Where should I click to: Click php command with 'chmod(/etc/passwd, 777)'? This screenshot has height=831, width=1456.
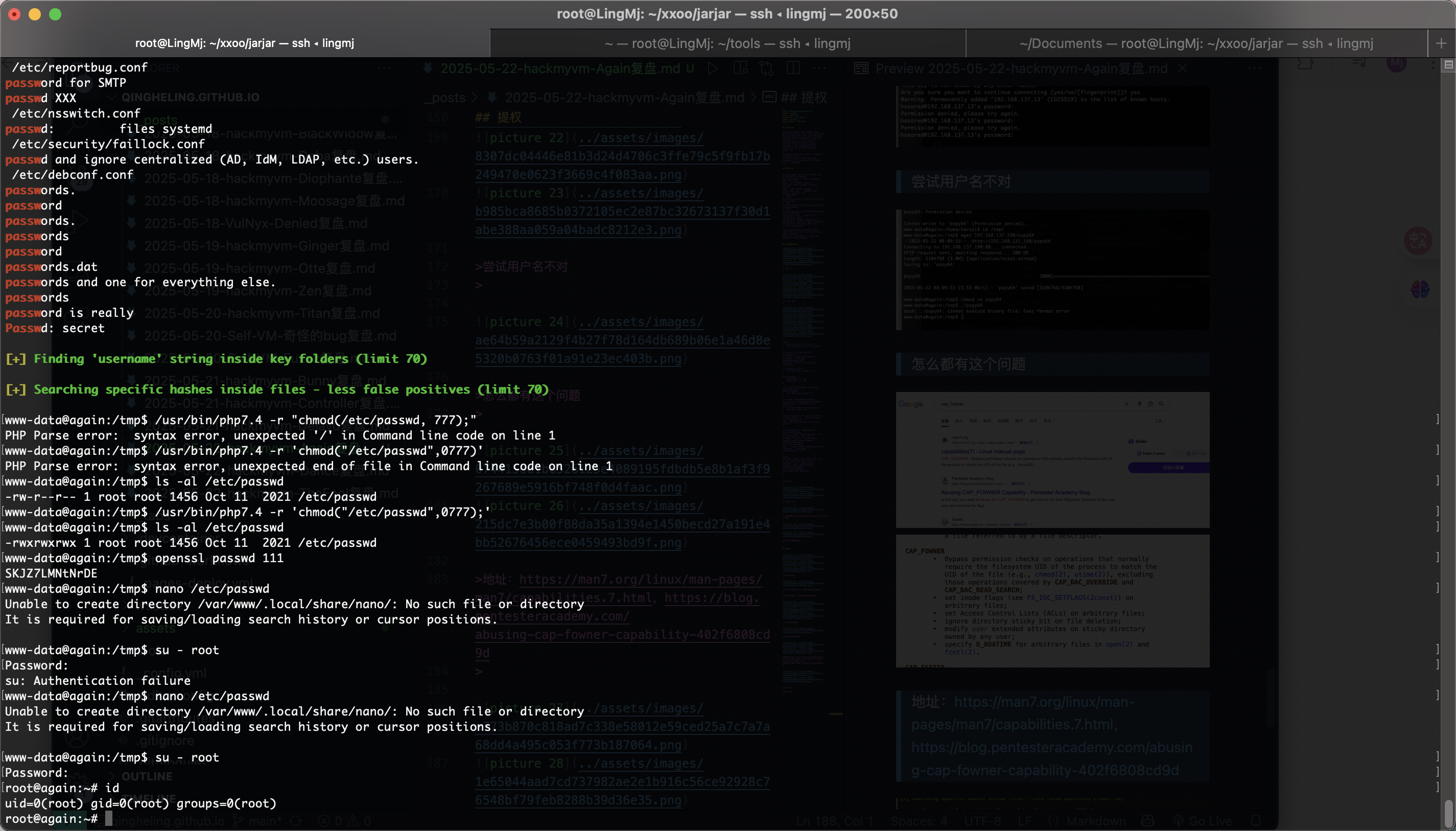(x=240, y=421)
